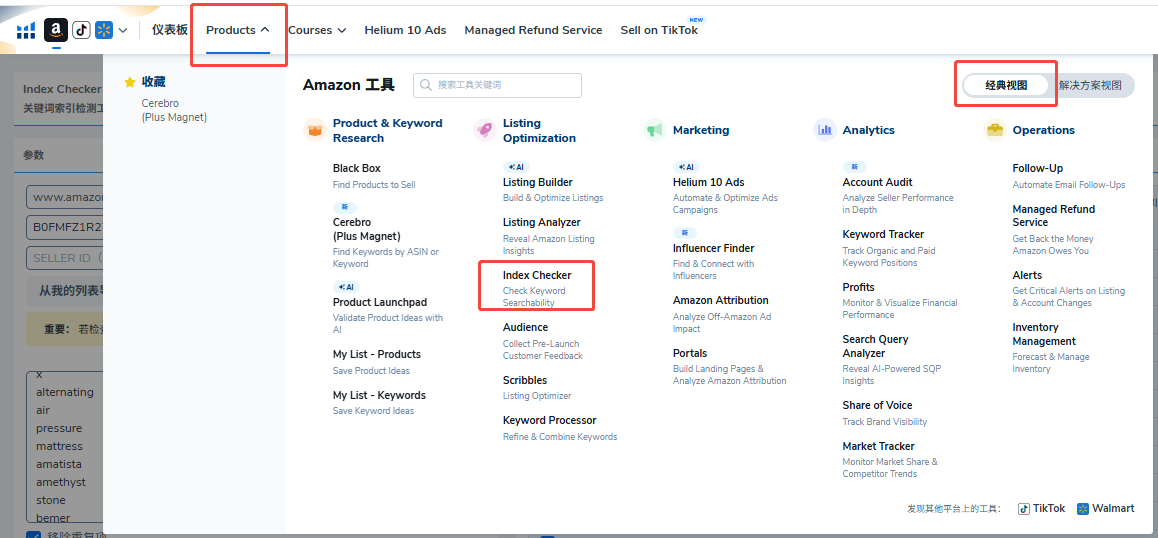Expand the marketplace switcher chevron
Viewport: 1158px width, 538px height.
[x=123, y=30]
